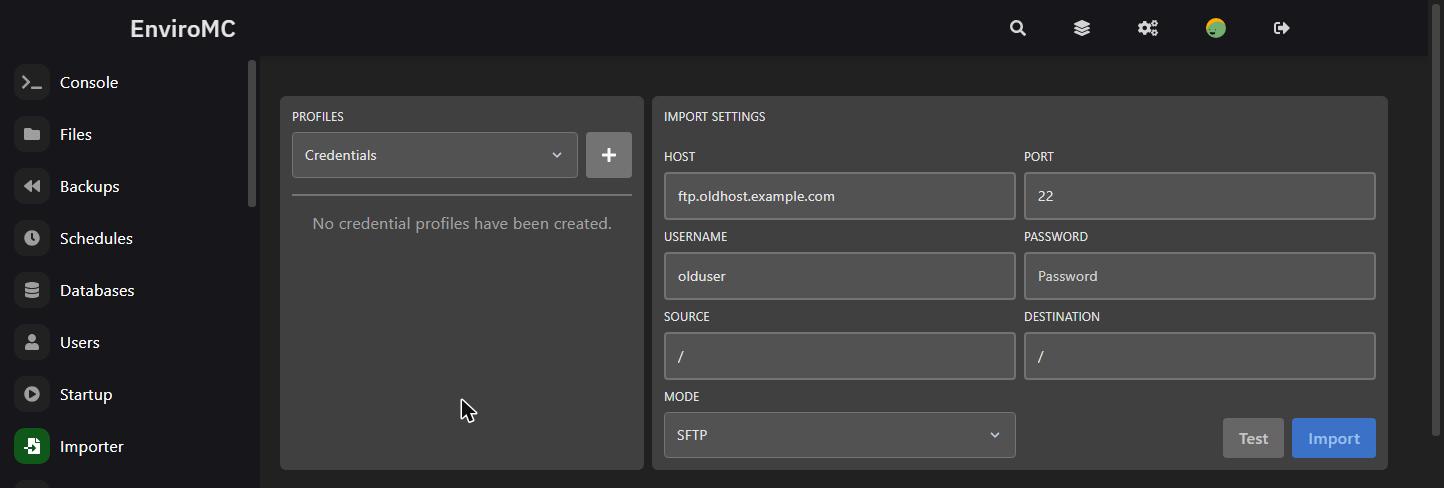Click the Databases stack icon in sidebar
Image resolution: width=1444 pixels, height=488 pixels.
[32, 290]
